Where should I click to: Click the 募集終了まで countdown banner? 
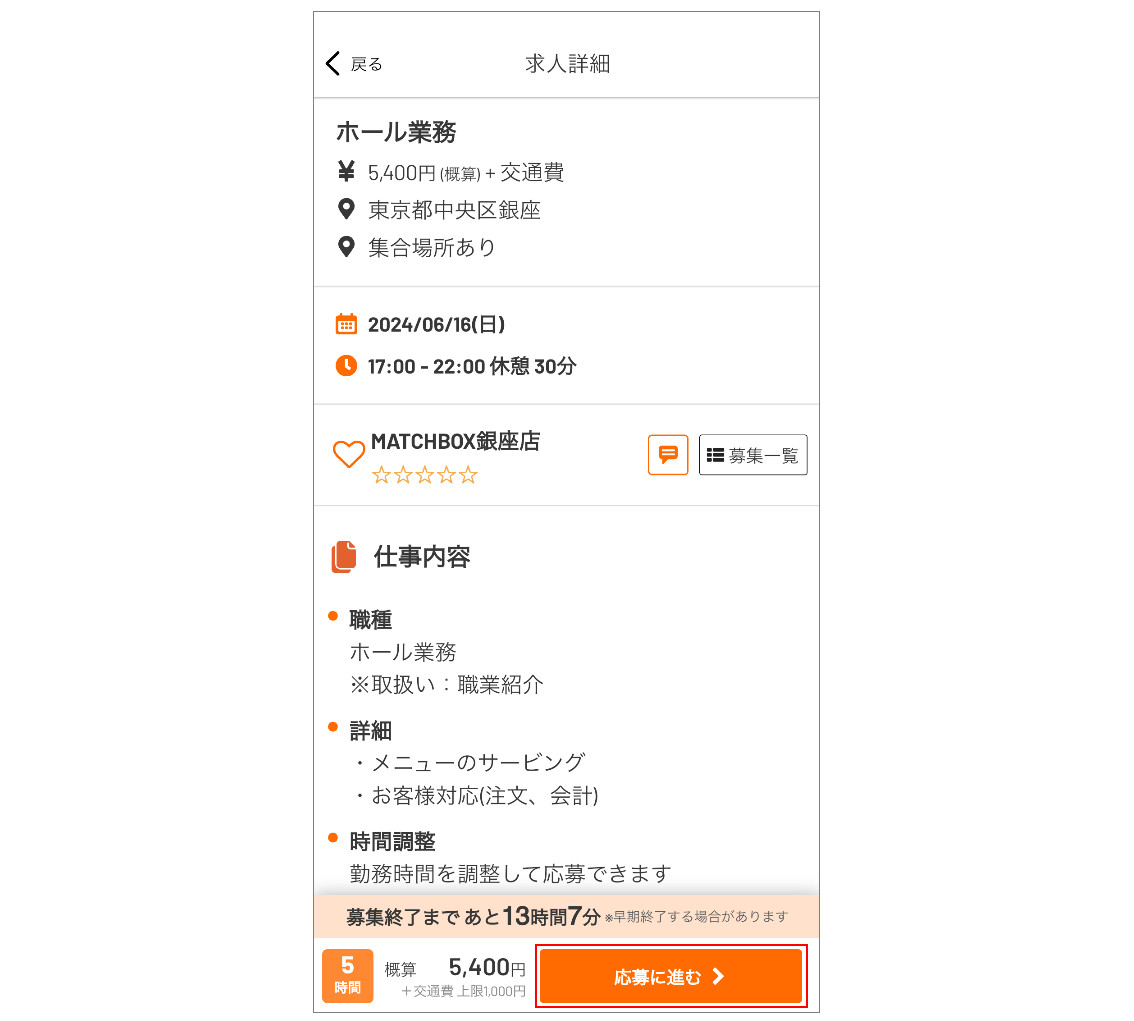[x=566, y=916]
